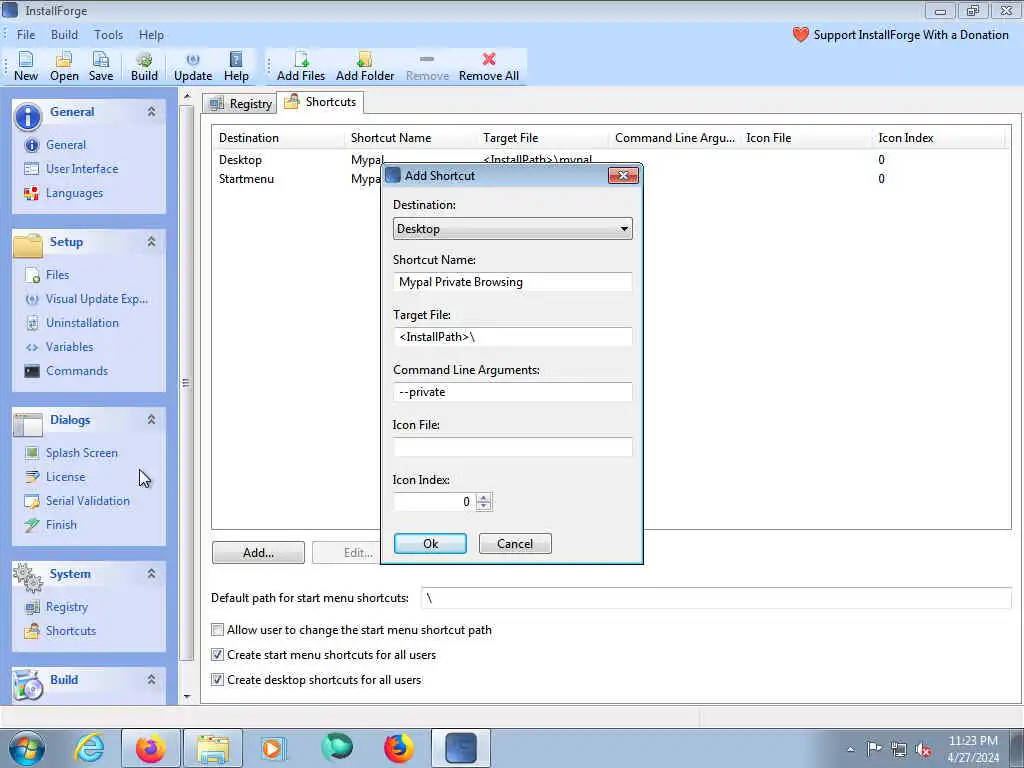Open the Languages sidebar item
Screen dimensions: 1024x768
[74, 193]
